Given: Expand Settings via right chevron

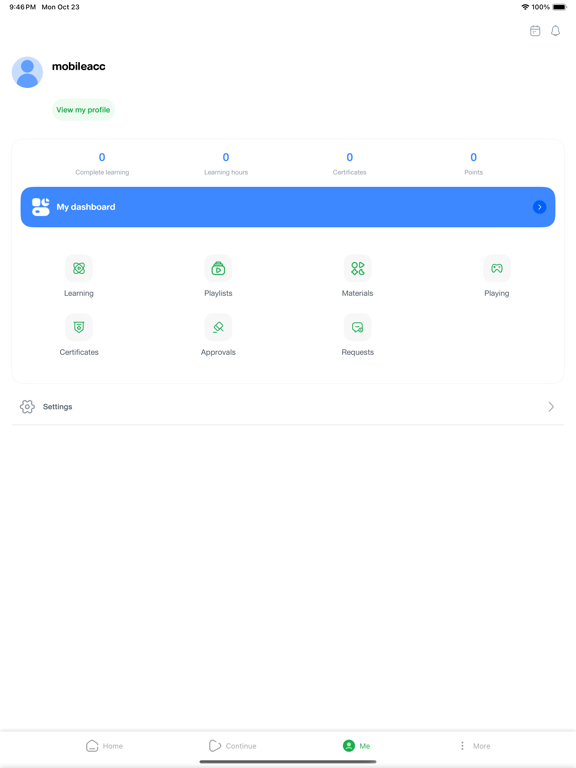Looking at the screenshot, I should point(551,407).
